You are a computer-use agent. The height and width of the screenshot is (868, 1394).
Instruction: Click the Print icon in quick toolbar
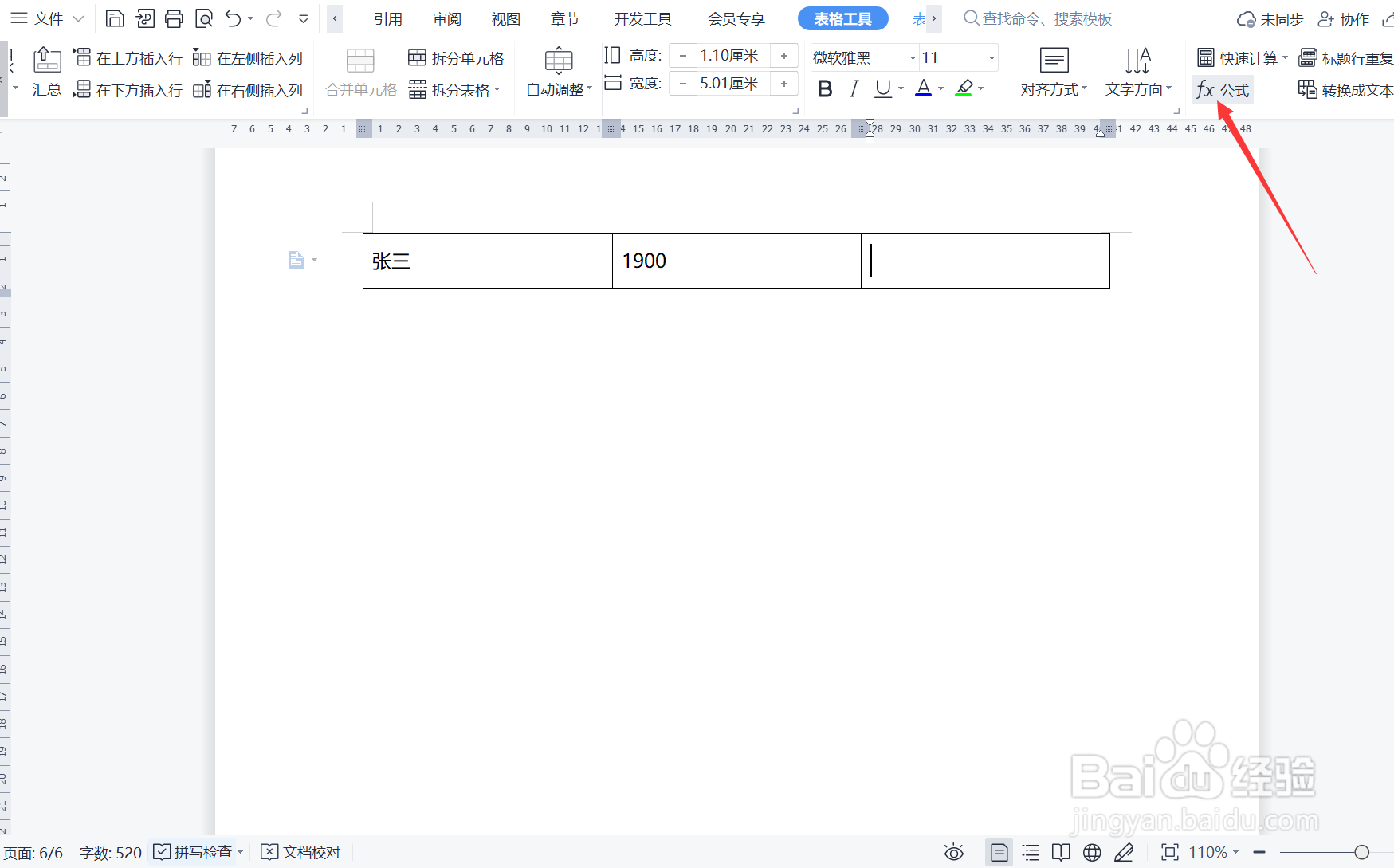(174, 18)
